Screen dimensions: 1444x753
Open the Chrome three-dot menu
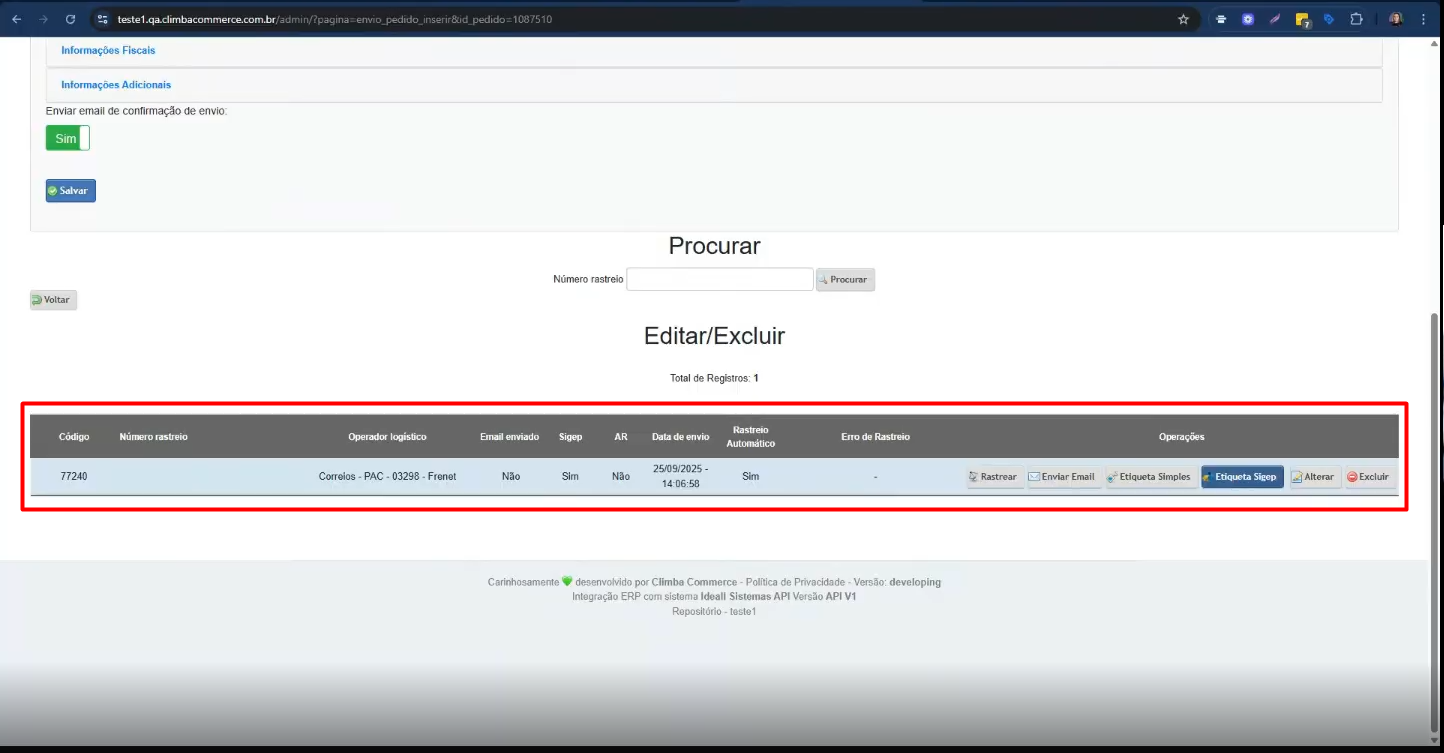tap(1423, 19)
